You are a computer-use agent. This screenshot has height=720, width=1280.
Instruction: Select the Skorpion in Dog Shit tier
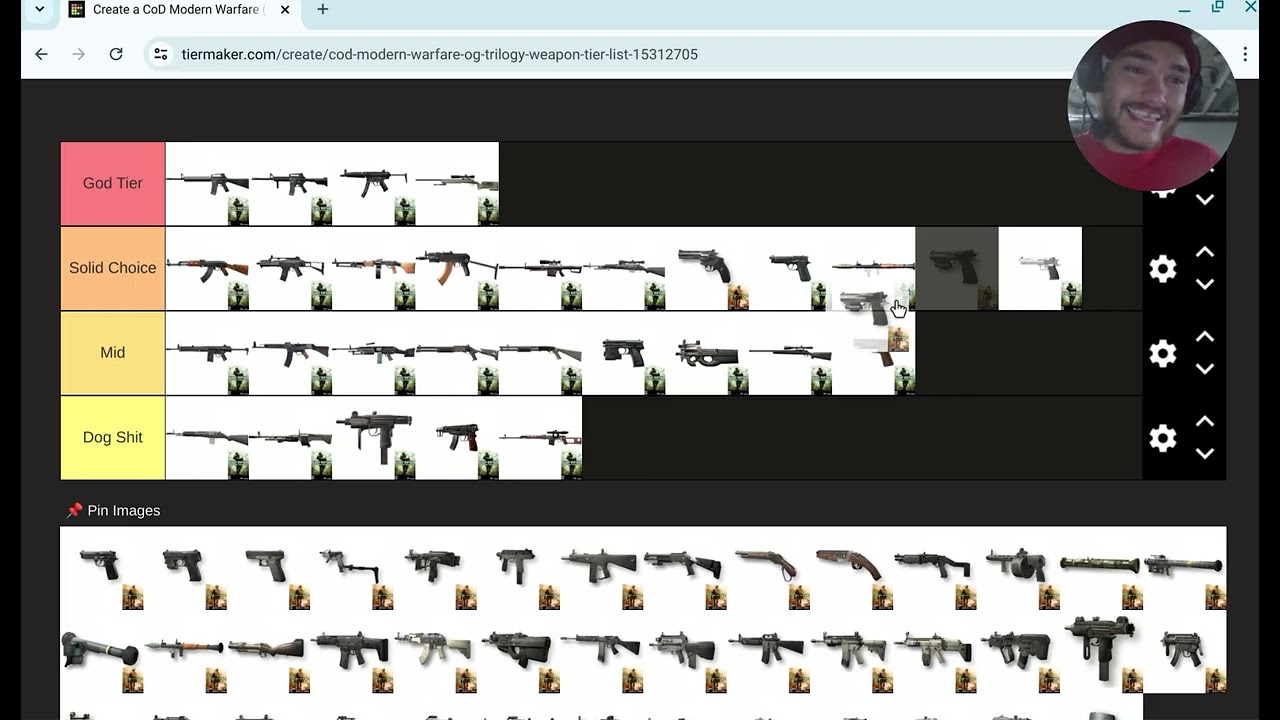[x=457, y=438]
